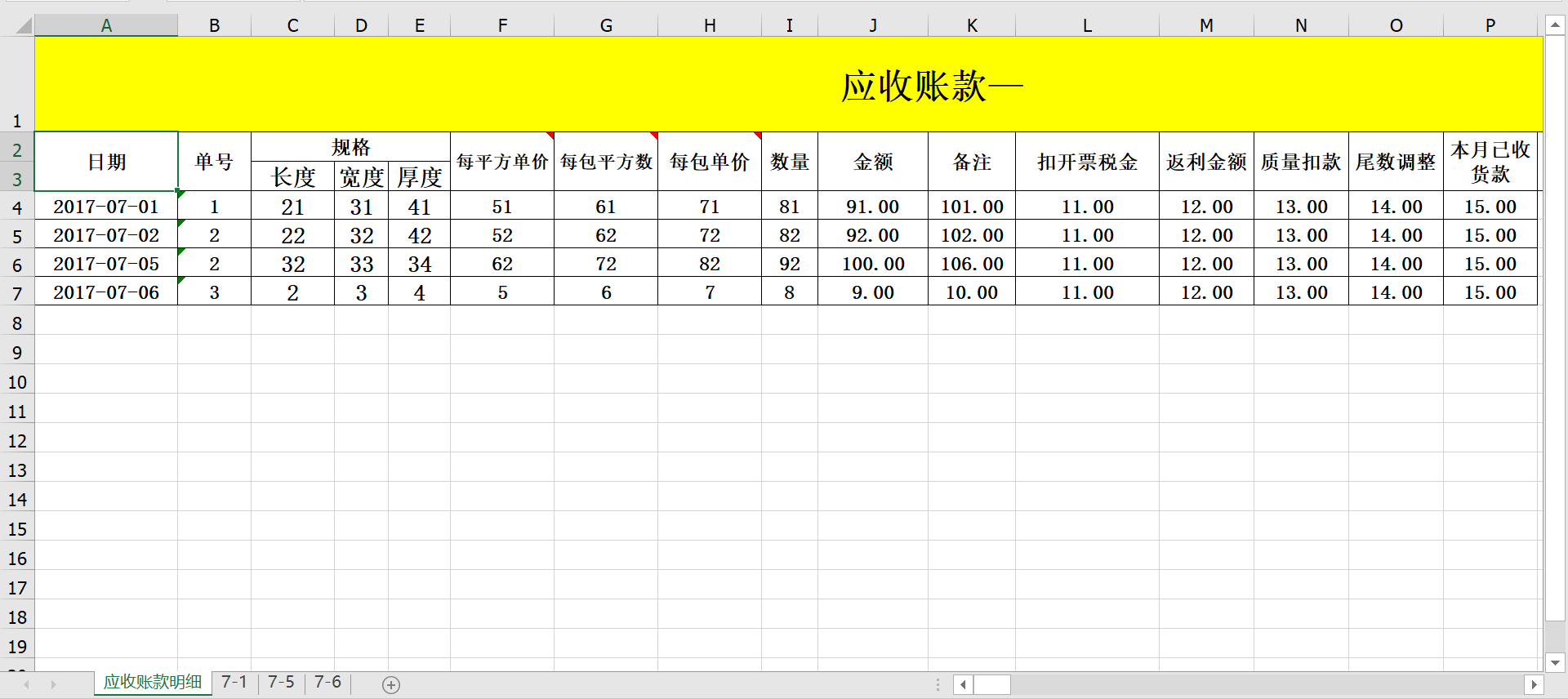This screenshot has height=699, width=1568.
Task: Select the cell containing 91.00
Action: (873, 206)
